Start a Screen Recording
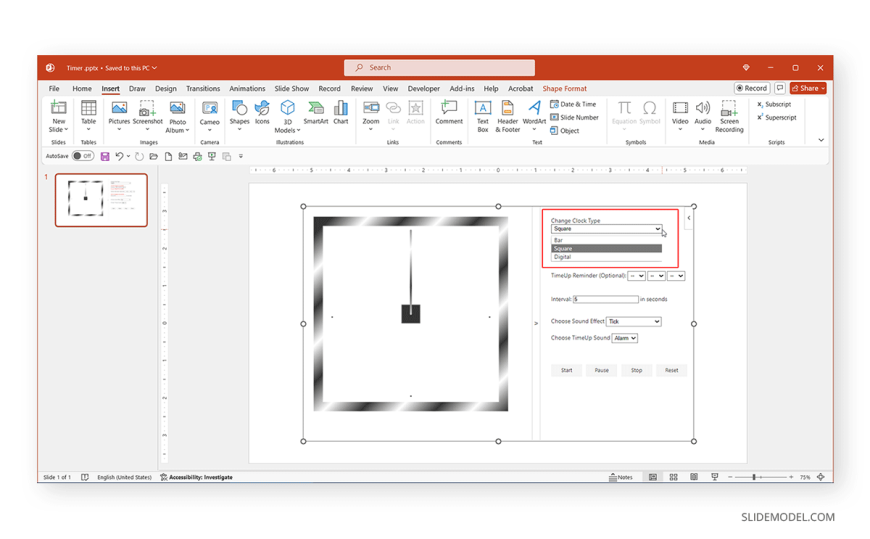The height and width of the screenshot is (539, 870). pos(729,117)
